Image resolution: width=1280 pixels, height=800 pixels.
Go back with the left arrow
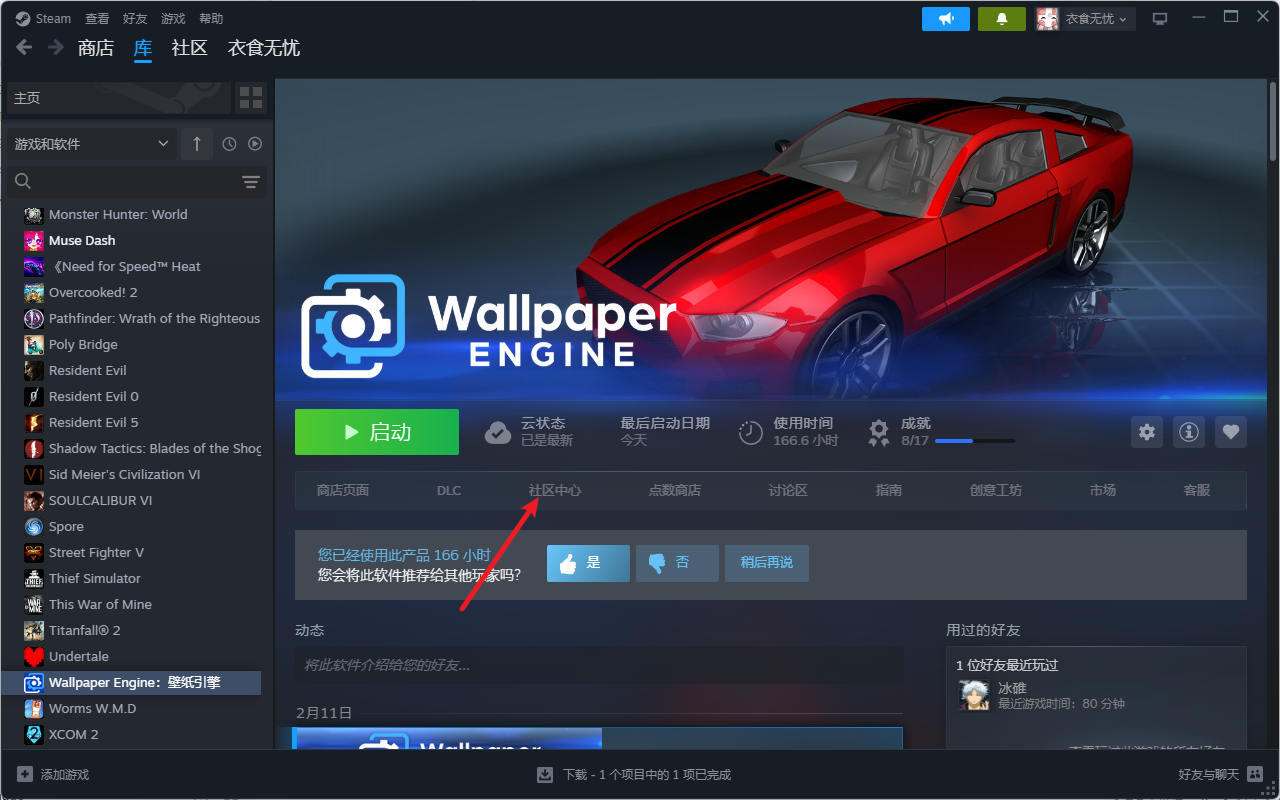pyautogui.click(x=25, y=47)
